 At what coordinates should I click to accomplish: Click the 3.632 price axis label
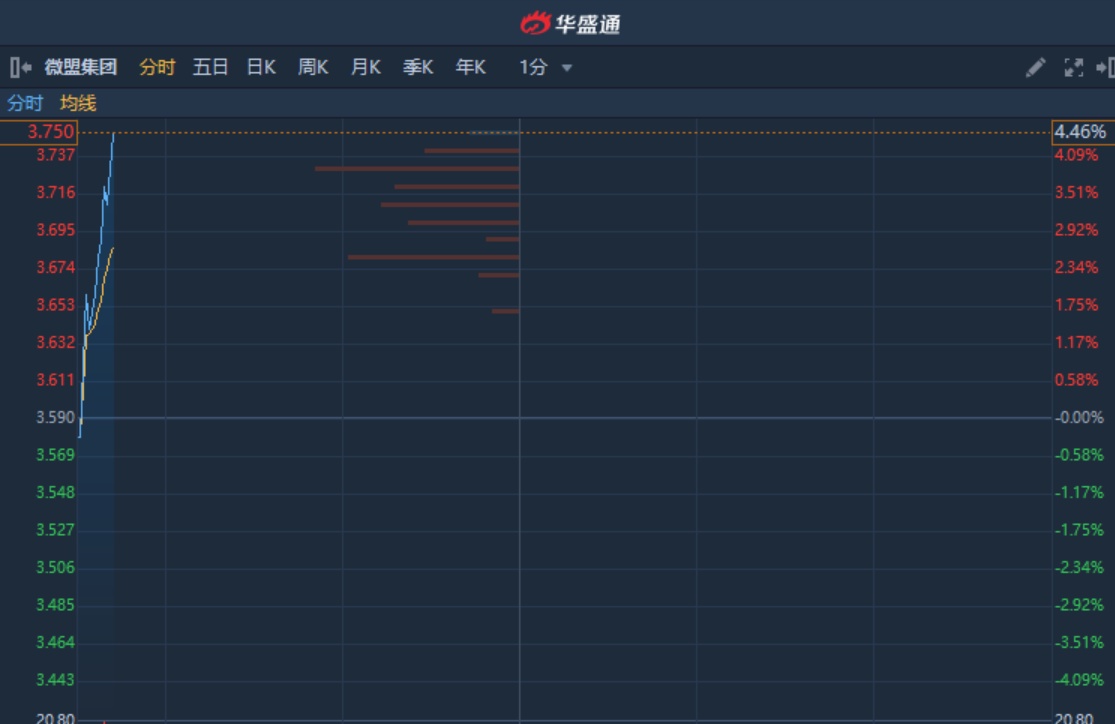tap(55, 343)
